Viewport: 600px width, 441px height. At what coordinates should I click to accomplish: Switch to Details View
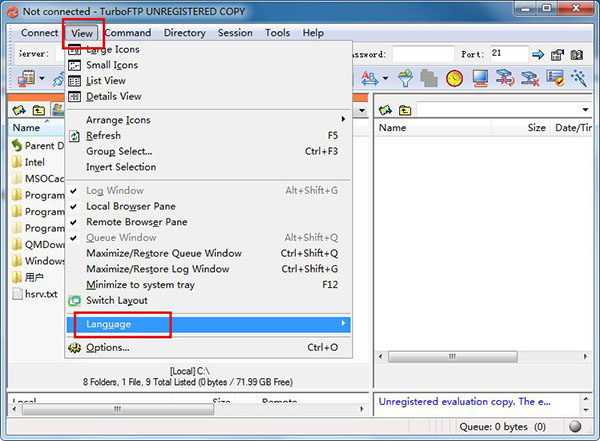click(x=209, y=96)
